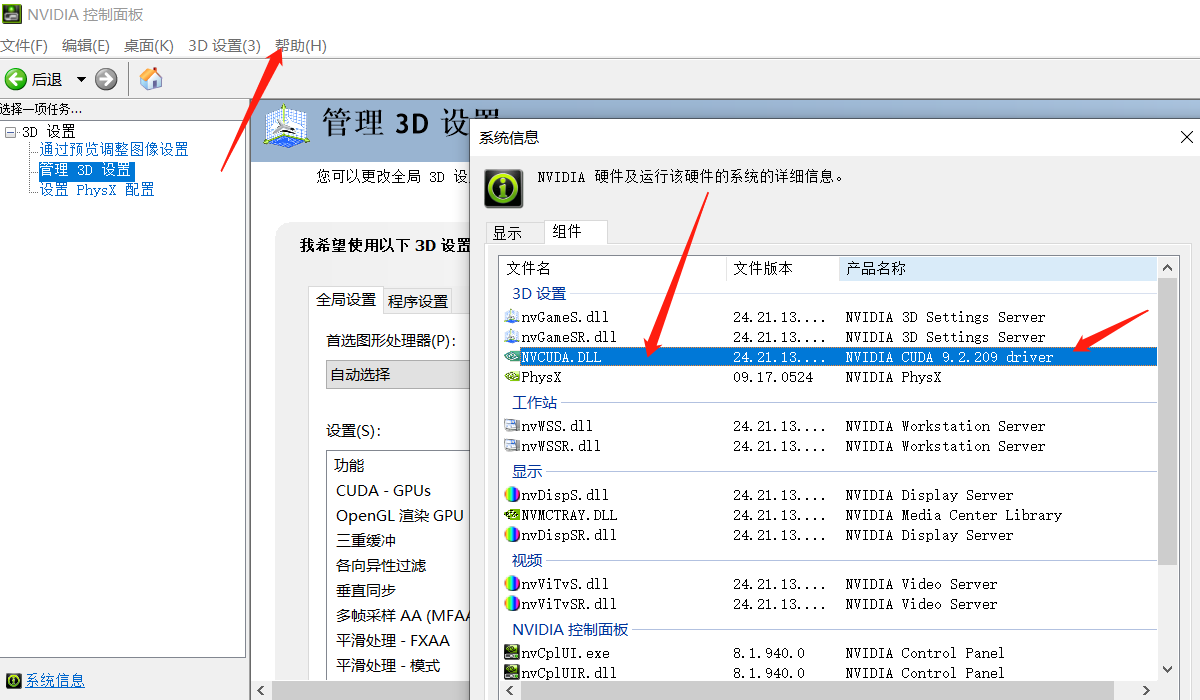Image resolution: width=1200 pixels, height=700 pixels.
Task: Select 各向异性过滤 in the settings list
Action: pos(381,565)
